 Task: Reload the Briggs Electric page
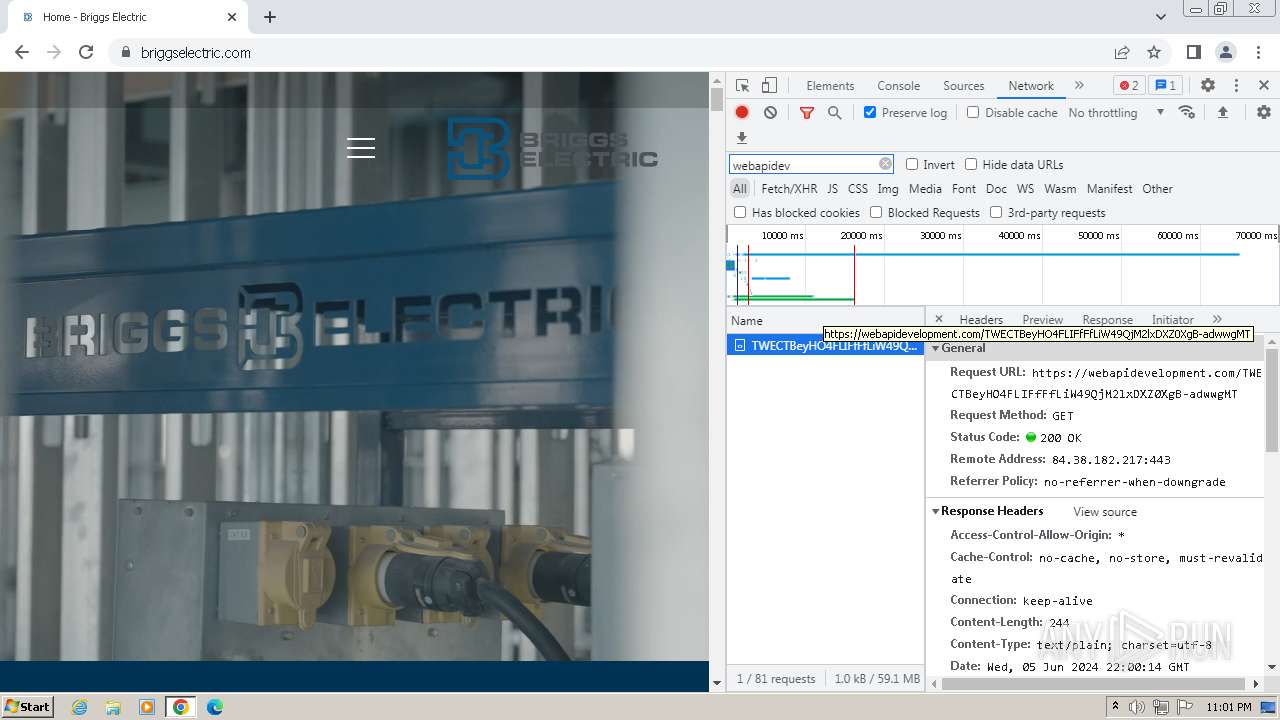coord(86,52)
